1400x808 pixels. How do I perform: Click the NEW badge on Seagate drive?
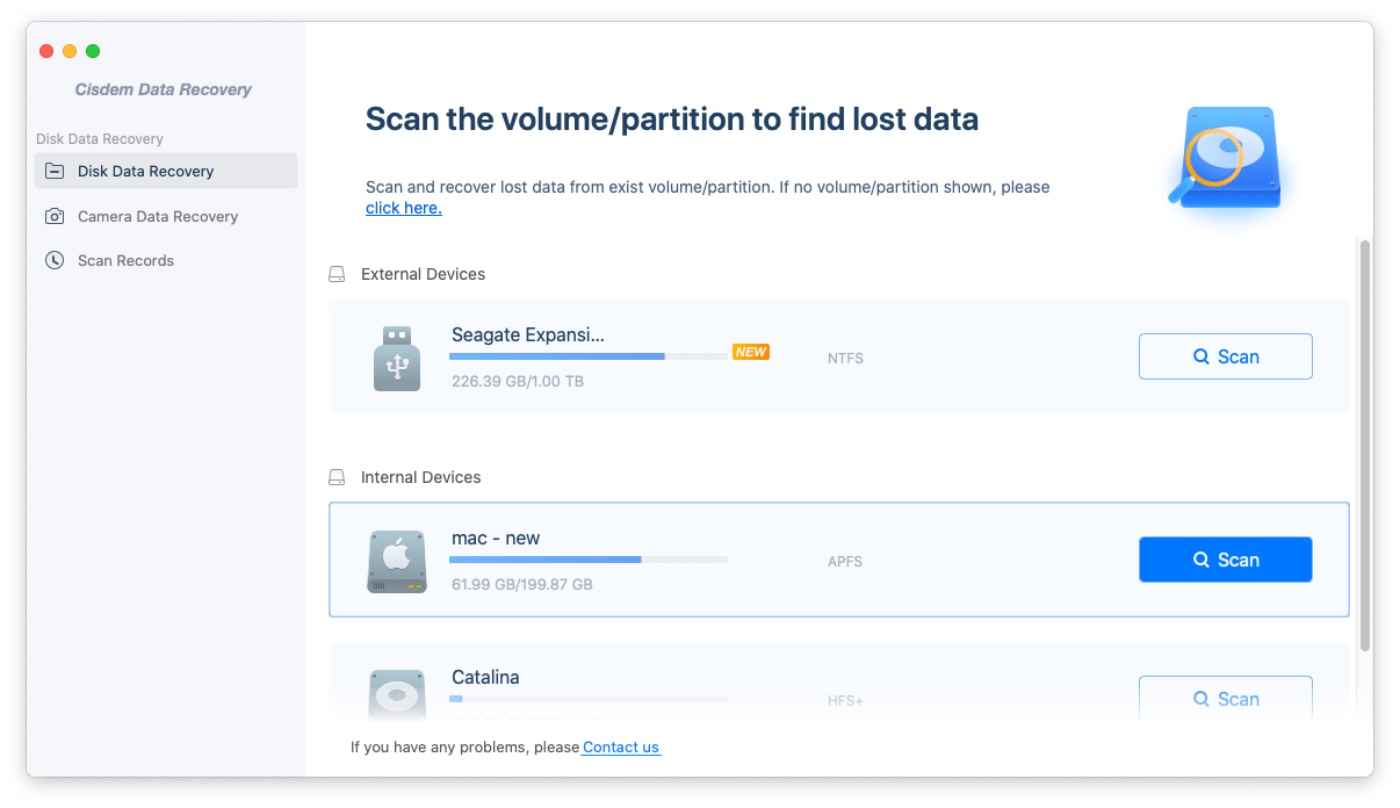[x=750, y=352]
